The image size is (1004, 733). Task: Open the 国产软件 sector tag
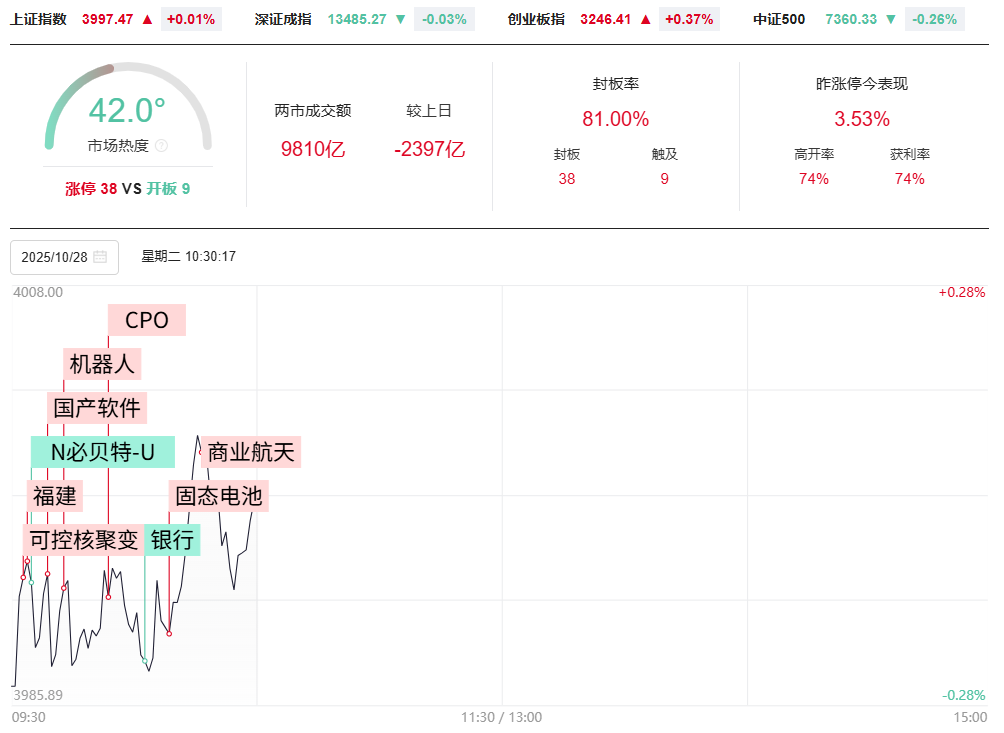point(97,408)
